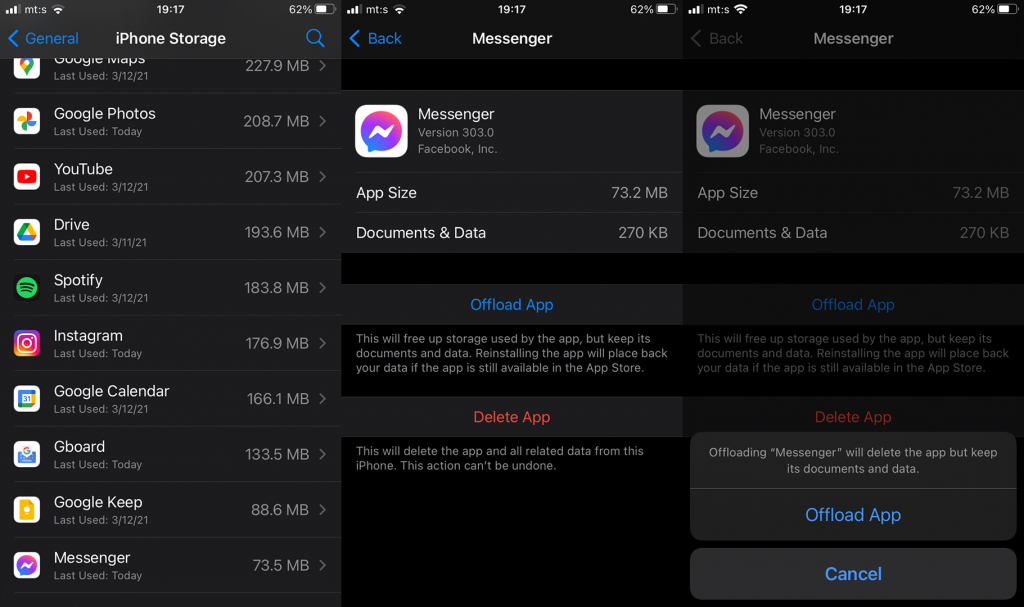Tap the back arrow chevron beside General
The height and width of the screenshot is (607, 1024).
point(13,38)
